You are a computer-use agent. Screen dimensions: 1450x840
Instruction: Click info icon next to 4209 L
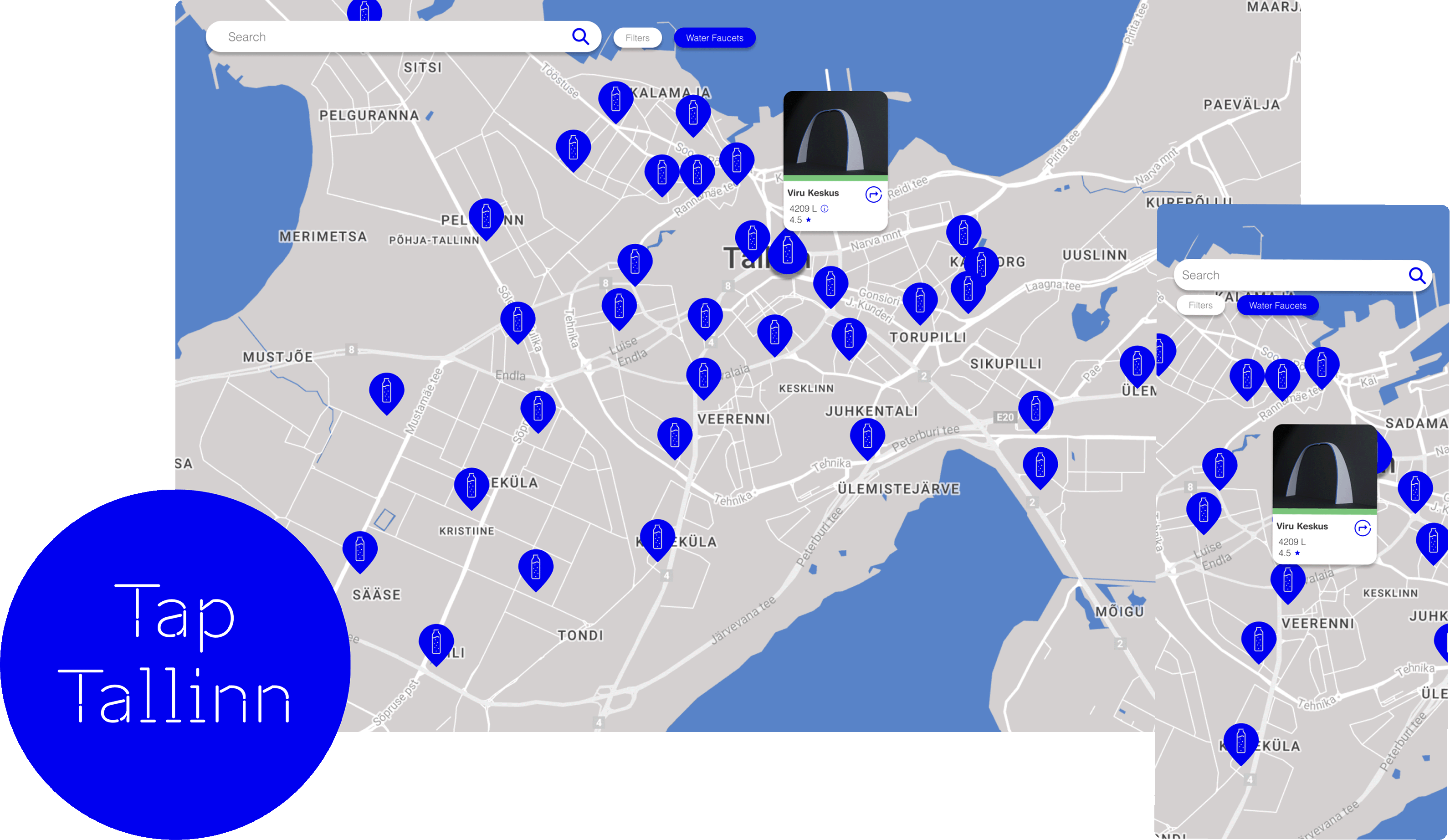[x=825, y=209]
